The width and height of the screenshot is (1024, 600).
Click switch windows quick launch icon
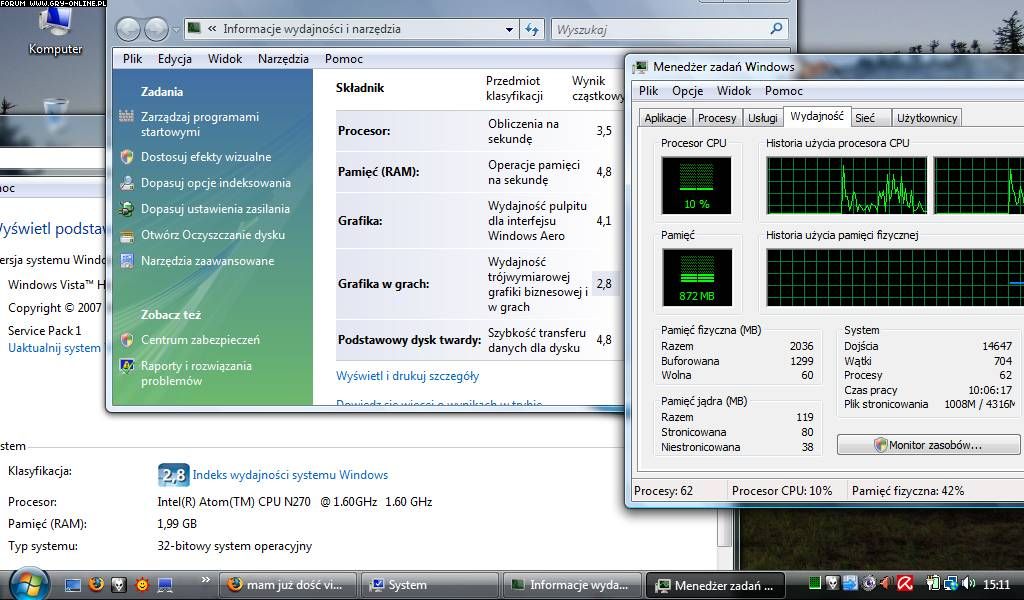coord(165,585)
